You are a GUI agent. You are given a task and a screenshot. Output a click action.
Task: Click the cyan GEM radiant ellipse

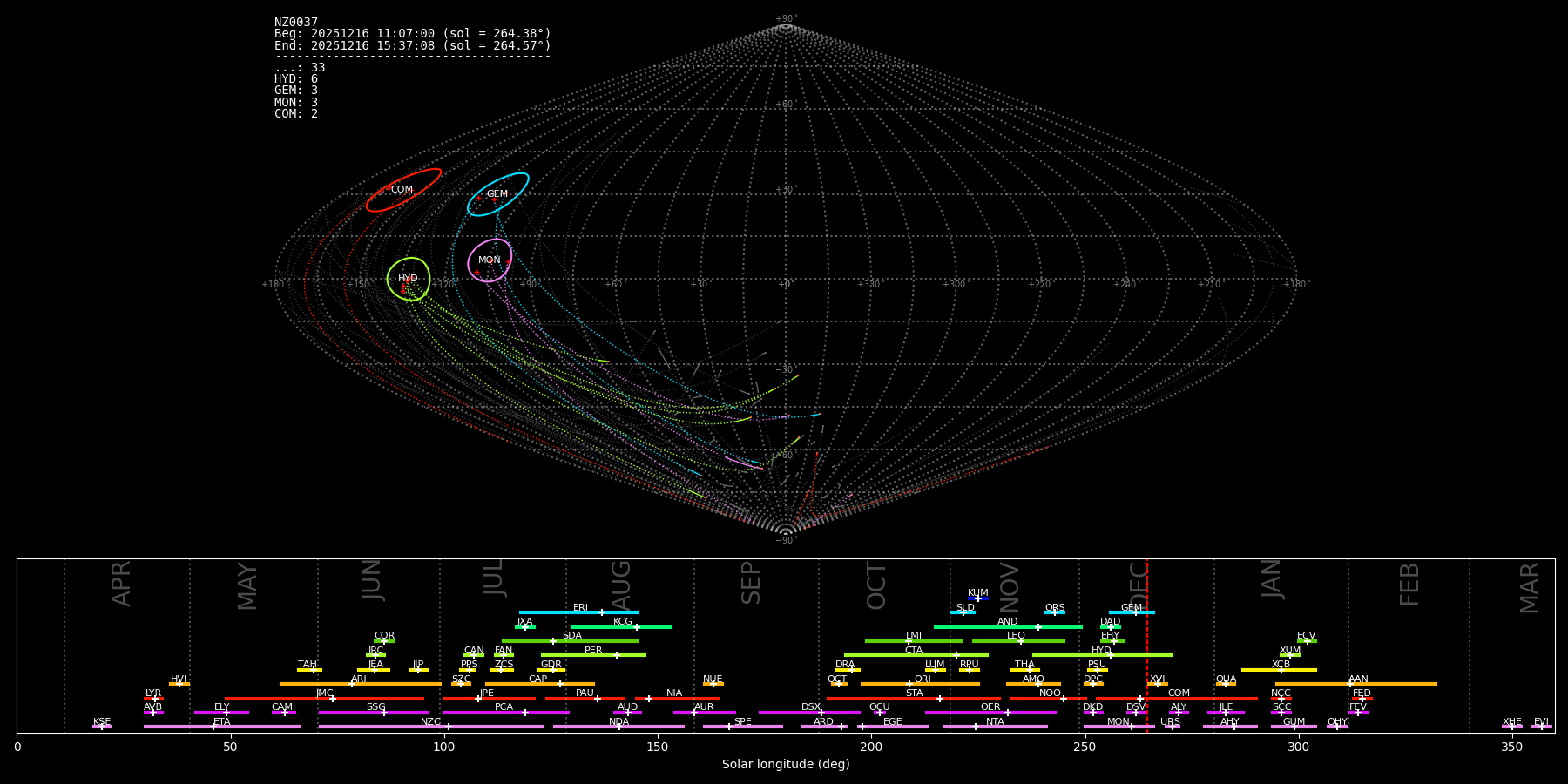(x=497, y=194)
